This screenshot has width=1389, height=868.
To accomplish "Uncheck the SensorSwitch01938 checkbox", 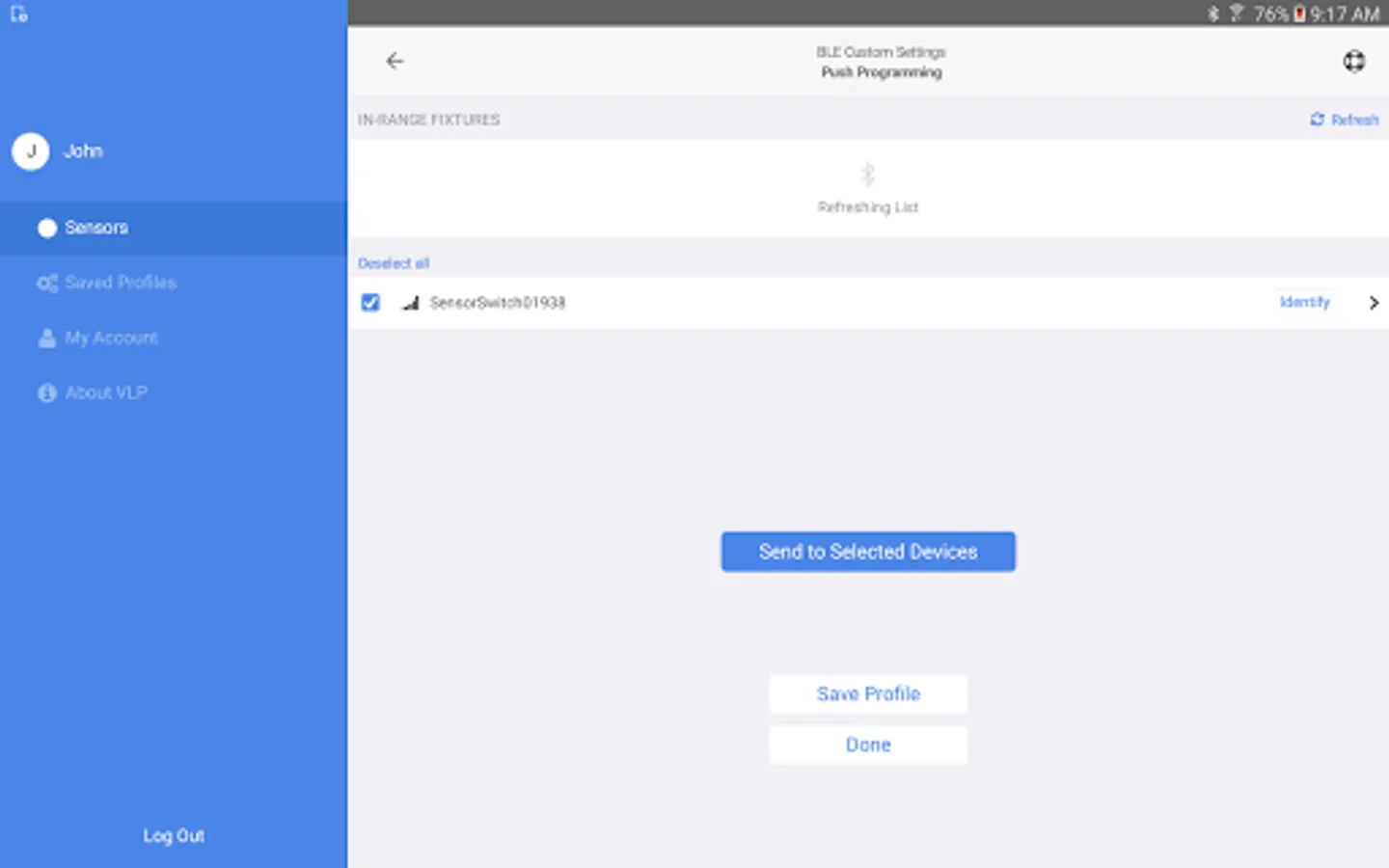I will click(x=370, y=303).
